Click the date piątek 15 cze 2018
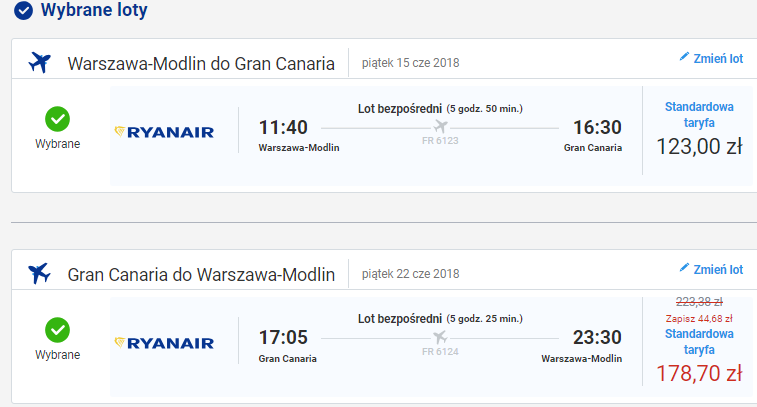This screenshot has height=407, width=757. tap(410, 63)
